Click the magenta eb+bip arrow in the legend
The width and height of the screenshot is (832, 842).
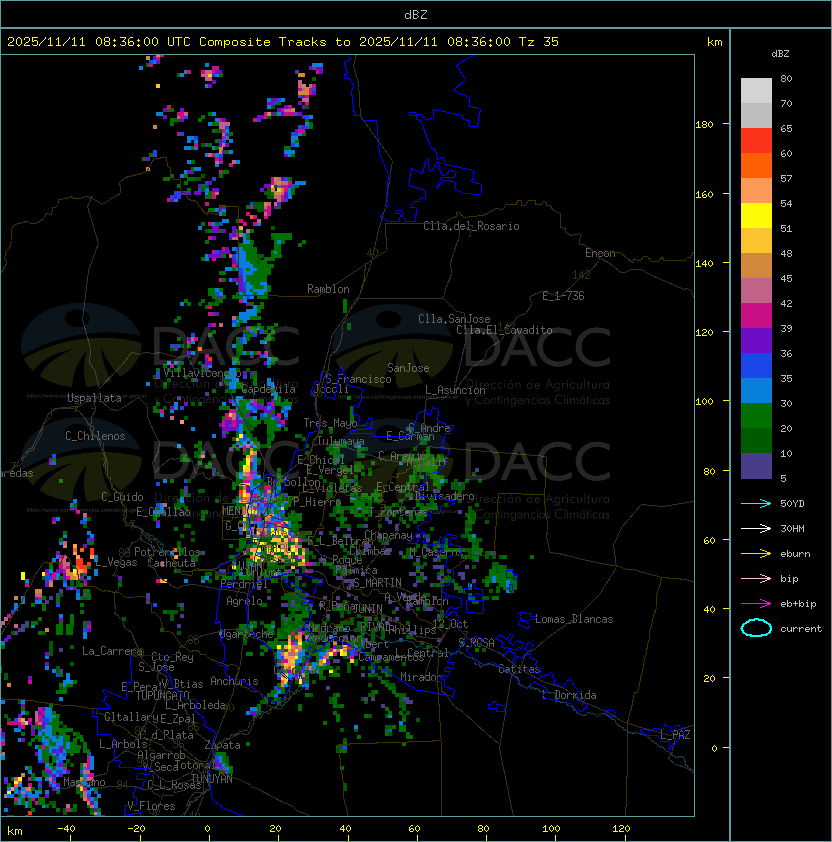click(756, 604)
